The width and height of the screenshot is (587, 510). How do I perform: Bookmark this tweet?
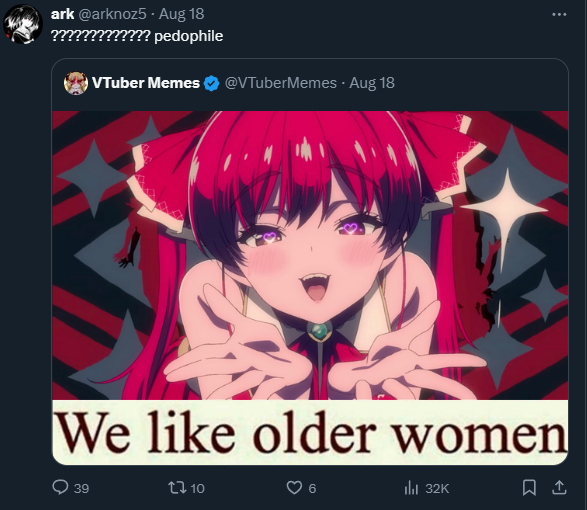(x=529, y=488)
